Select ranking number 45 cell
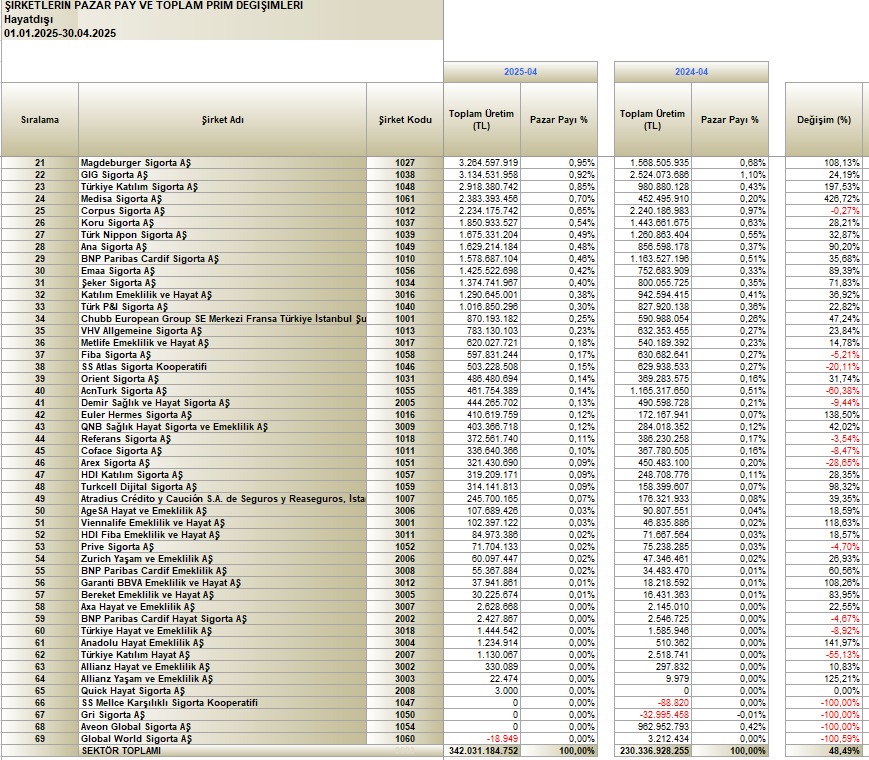The width and height of the screenshot is (869, 760). pos(40,451)
